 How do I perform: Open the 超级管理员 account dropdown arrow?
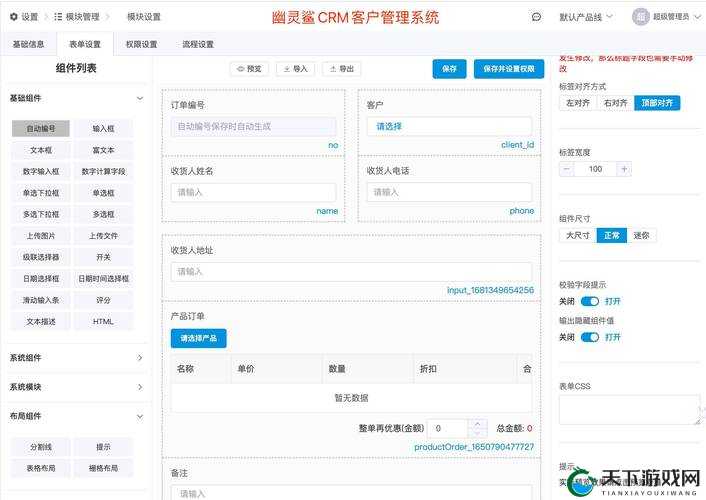pyautogui.click(x=697, y=17)
